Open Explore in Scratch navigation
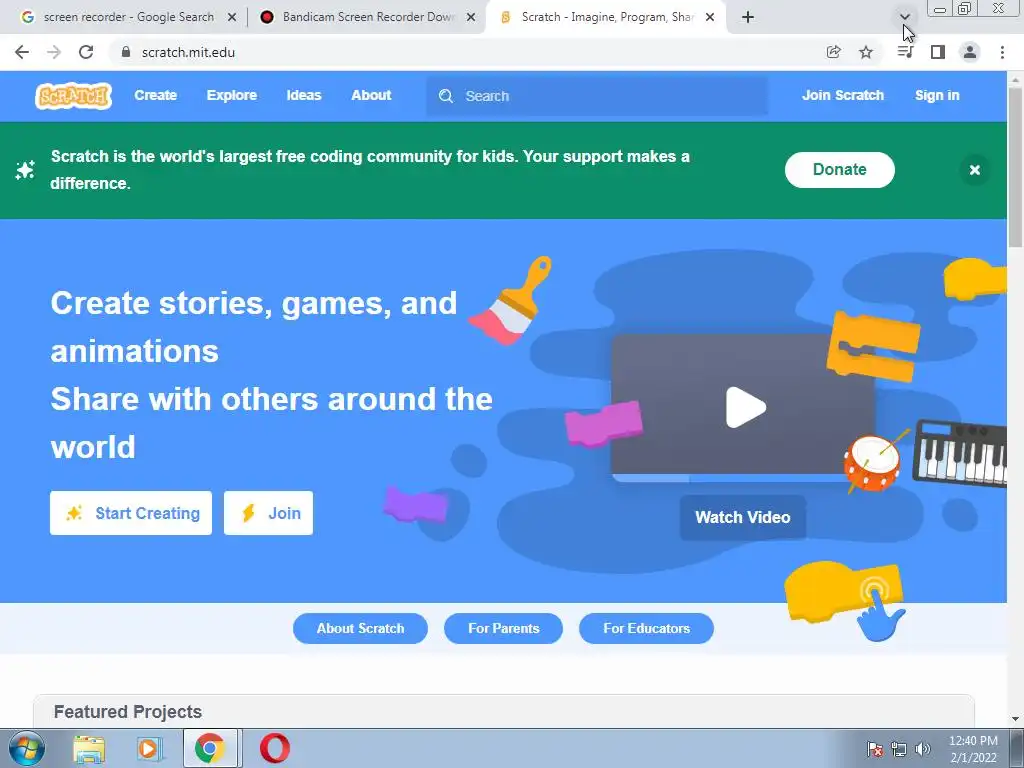The image size is (1024, 768). coord(232,95)
